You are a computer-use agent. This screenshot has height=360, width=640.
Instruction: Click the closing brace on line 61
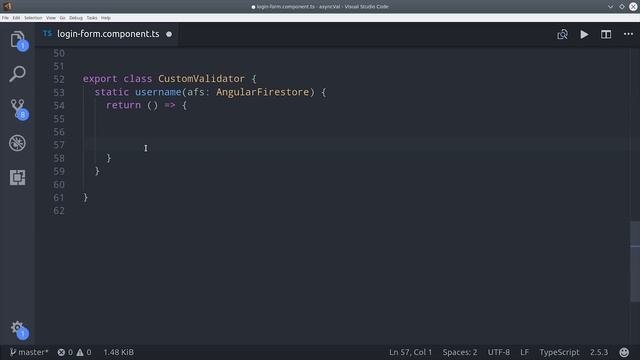point(85,198)
